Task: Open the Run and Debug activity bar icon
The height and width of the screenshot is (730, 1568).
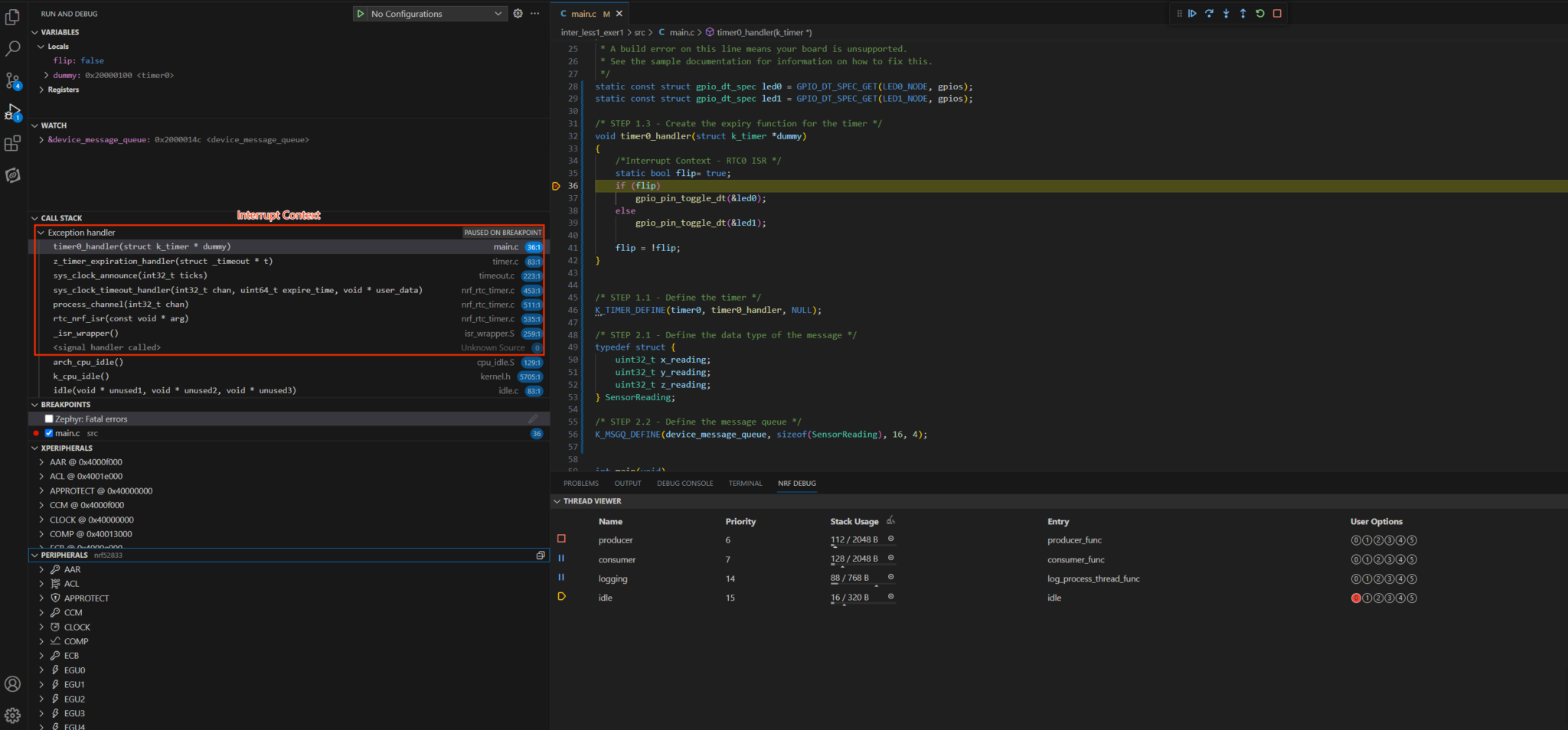Action: tap(14, 112)
